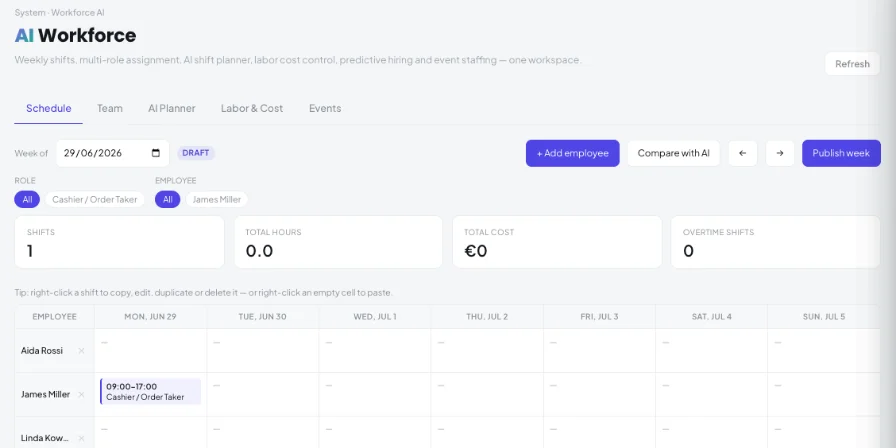Switch to the Schedule tab
The height and width of the screenshot is (448, 896).
[49, 108]
